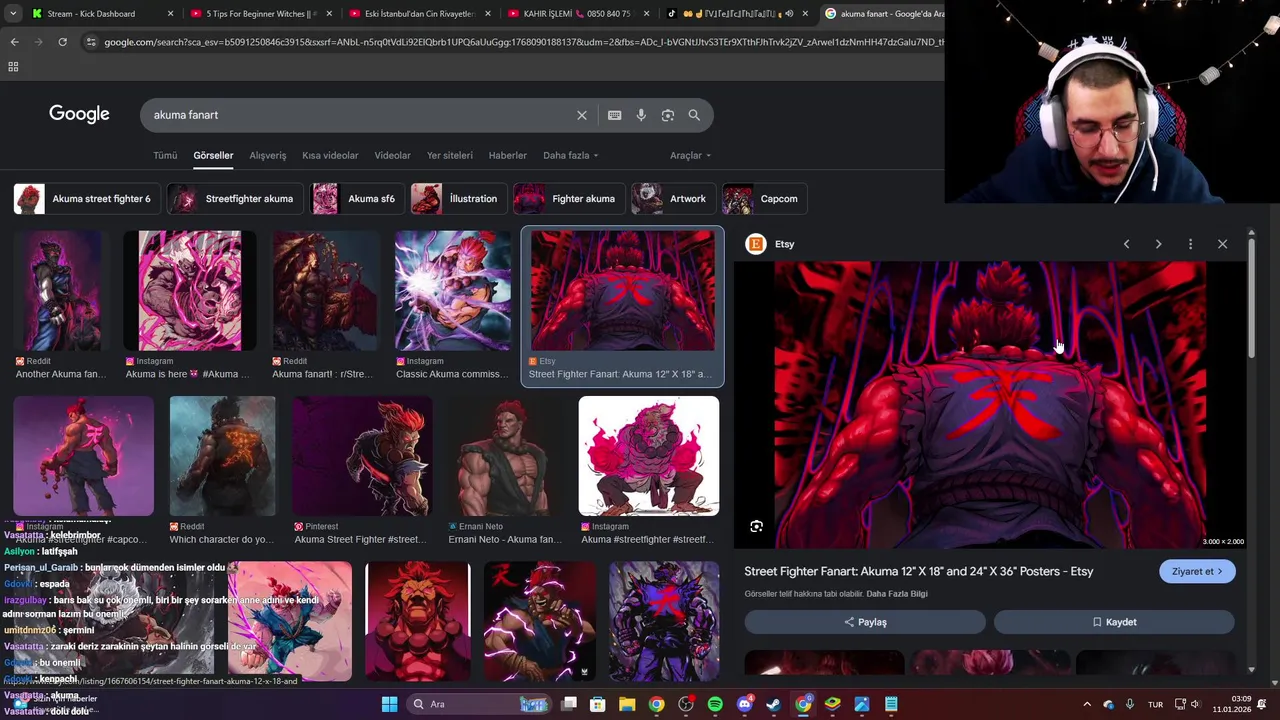1280x720 pixels.
Task: Select the Capcom filter chip
Action: coord(765,199)
